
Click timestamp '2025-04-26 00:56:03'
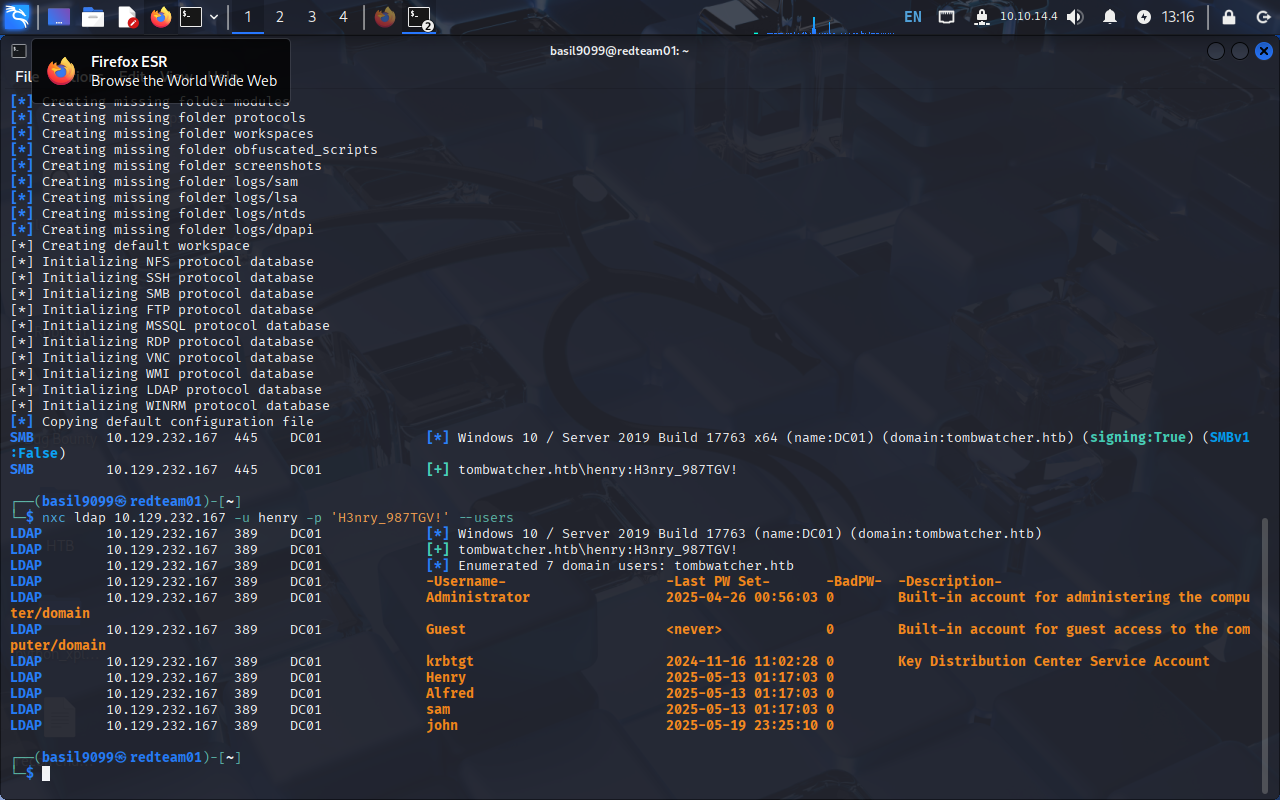[x=742, y=597]
